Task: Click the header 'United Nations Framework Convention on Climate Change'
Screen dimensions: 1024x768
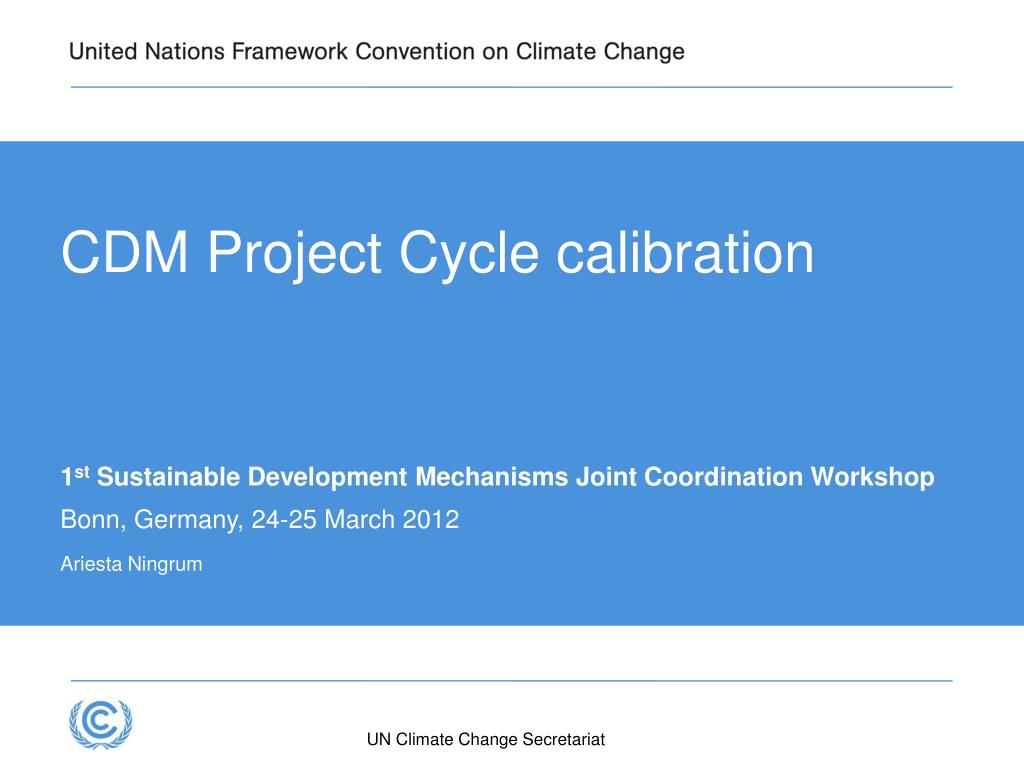Action: click(377, 52)
